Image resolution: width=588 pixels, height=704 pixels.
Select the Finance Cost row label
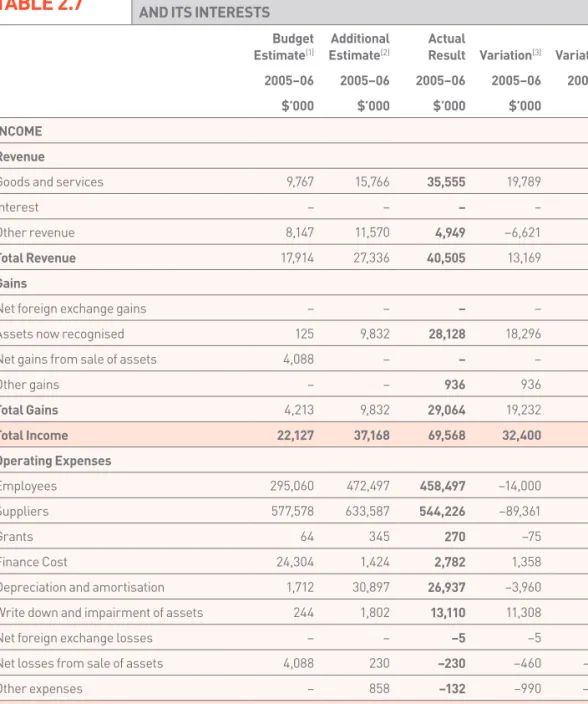34,562
